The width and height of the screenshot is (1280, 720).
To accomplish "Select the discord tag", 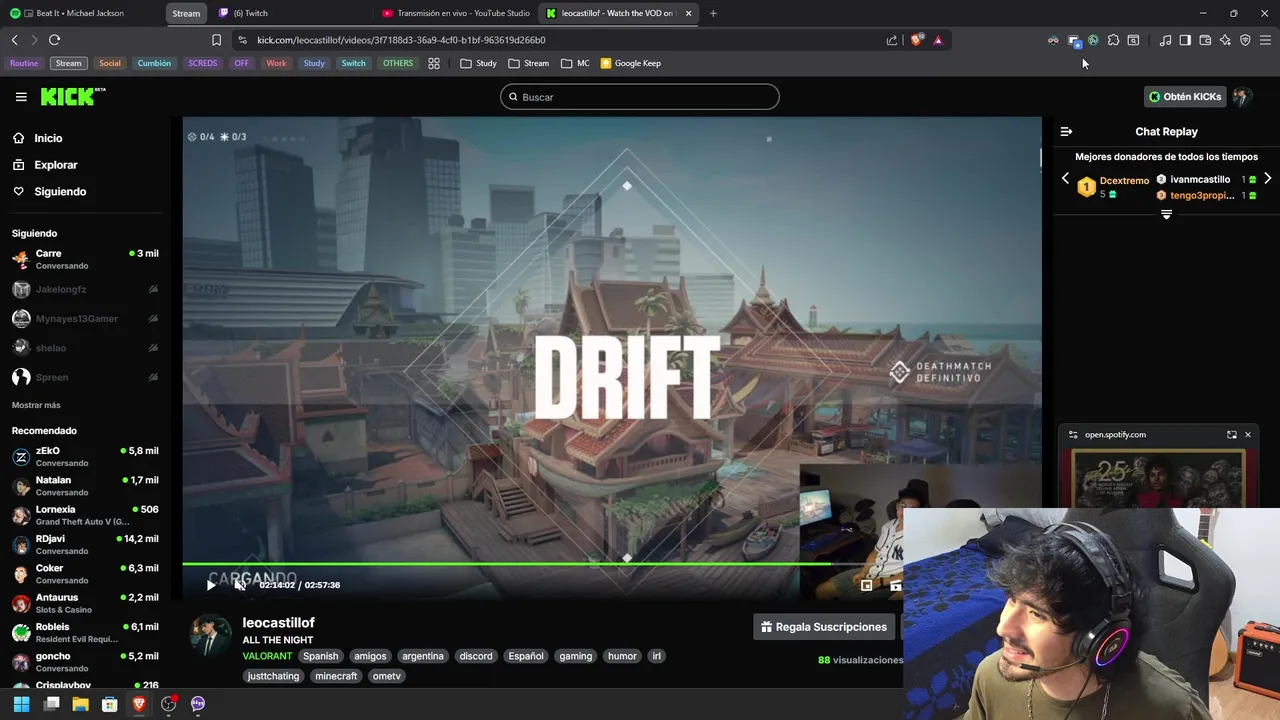I will click(476, 656).
